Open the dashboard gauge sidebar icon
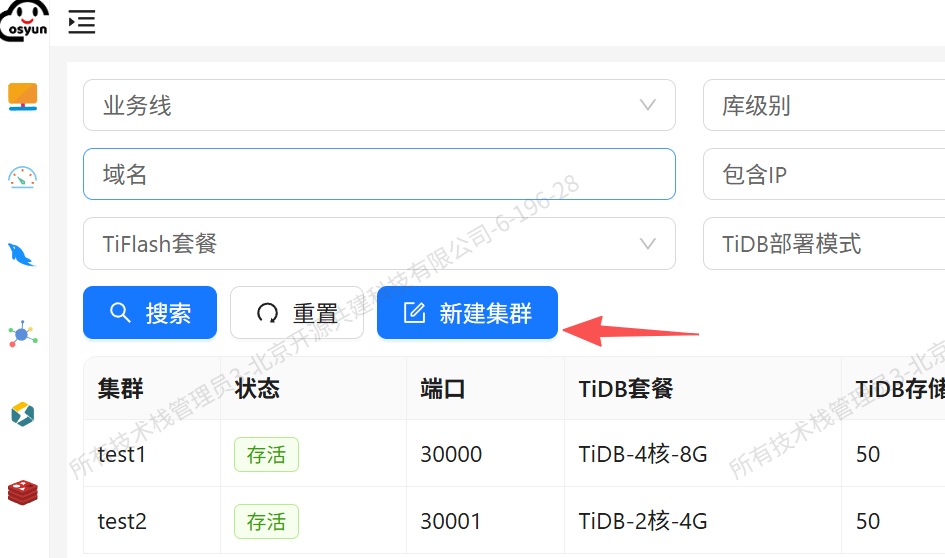Image resolution: width=945 pixels, height=558 pixels. pyautogui.click(x=23, y=177)
